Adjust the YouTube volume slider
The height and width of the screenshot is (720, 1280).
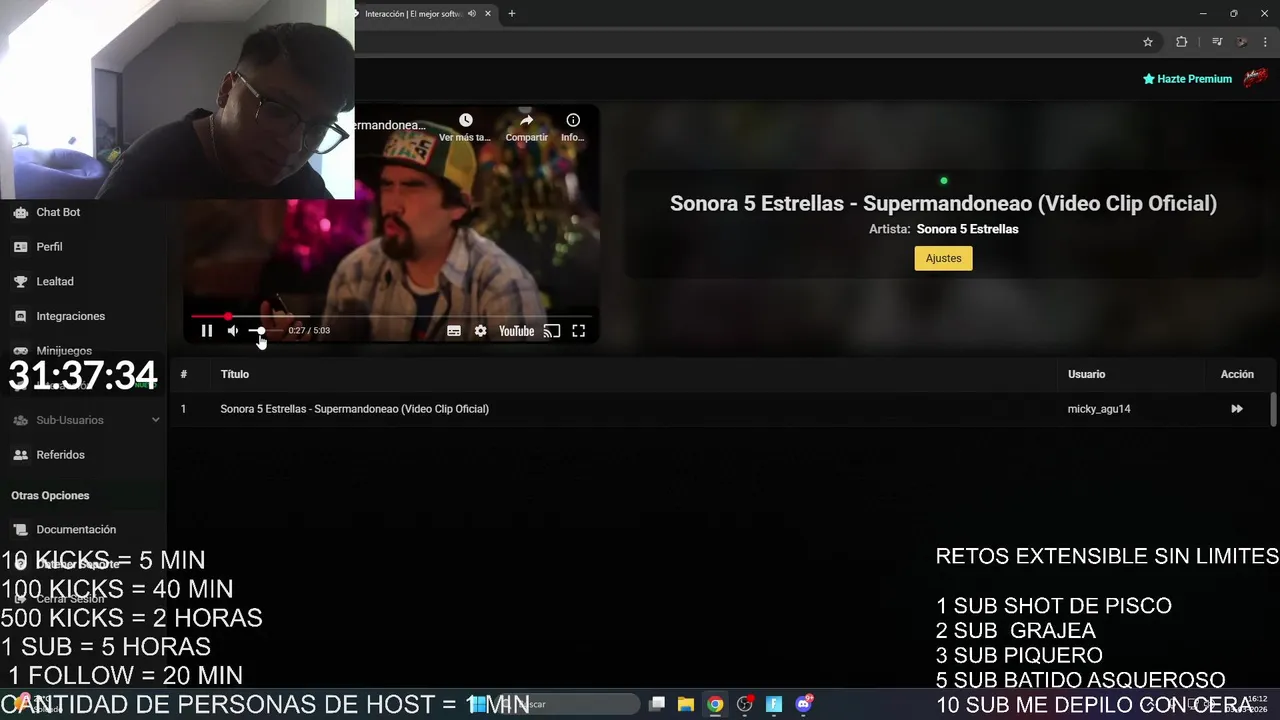click(x=265, y=331)
